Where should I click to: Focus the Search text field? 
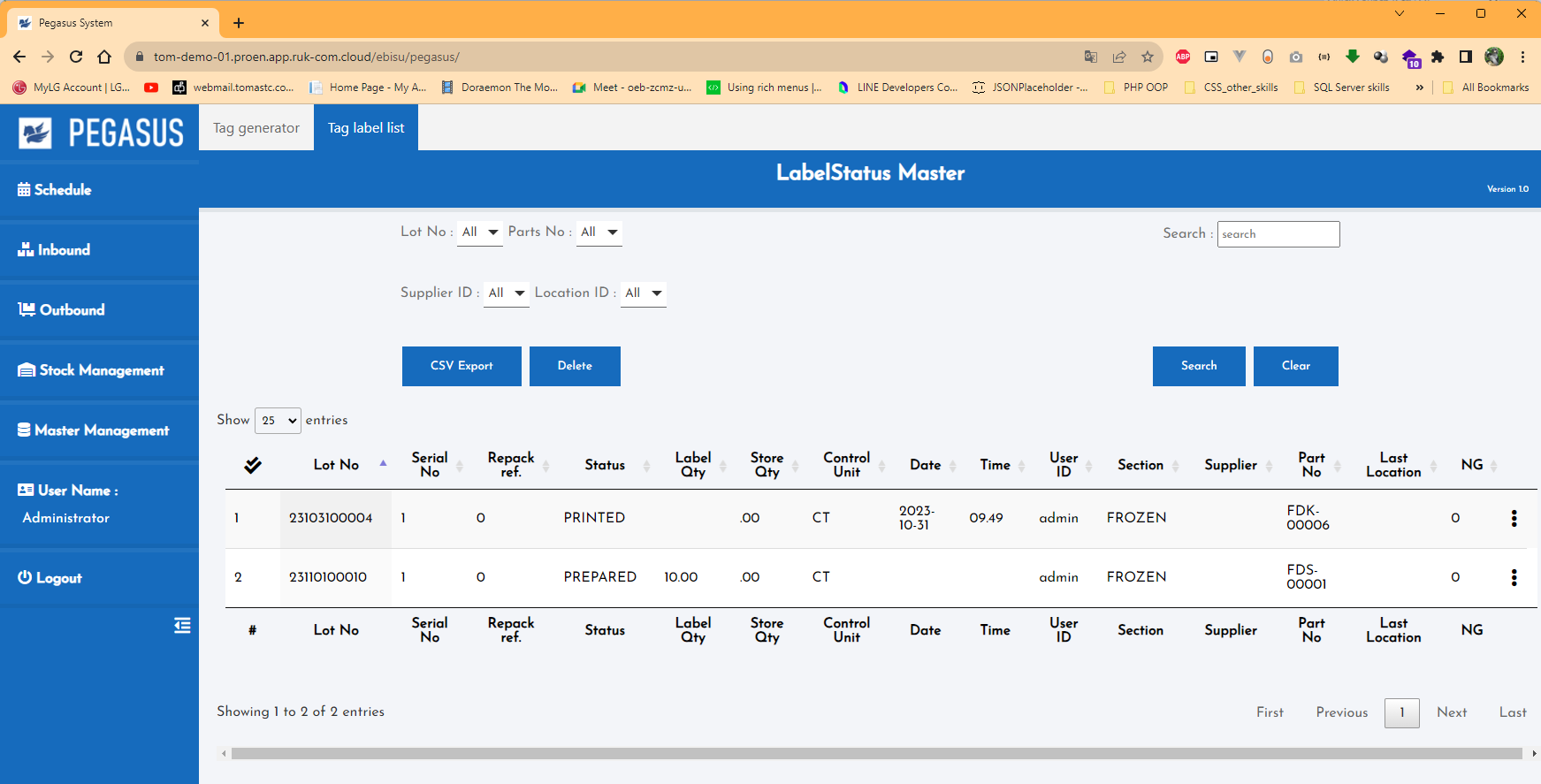(x=1278, y=234)
